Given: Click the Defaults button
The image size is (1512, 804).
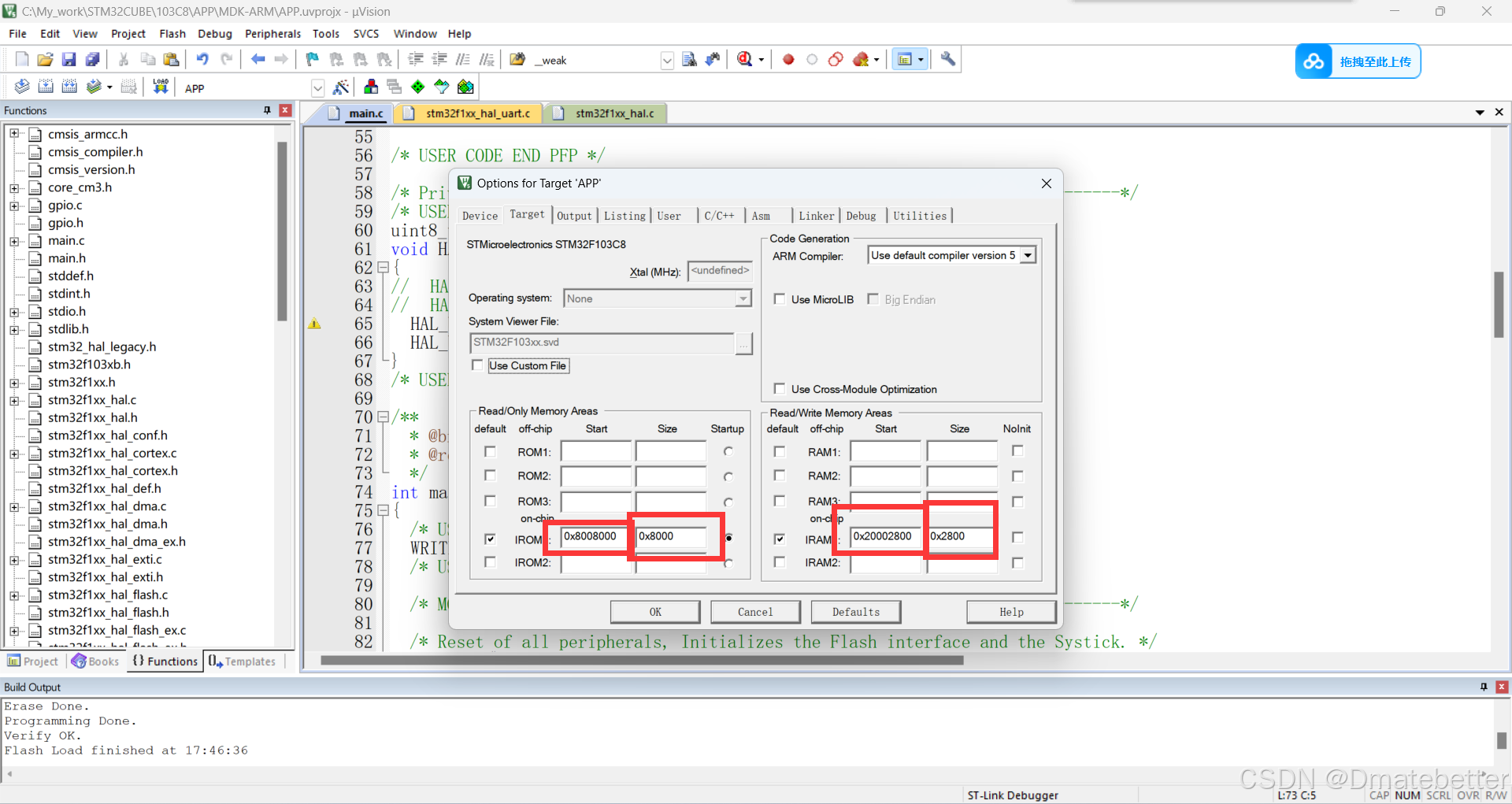Looking at the screenshot, I should click(855, 612).
